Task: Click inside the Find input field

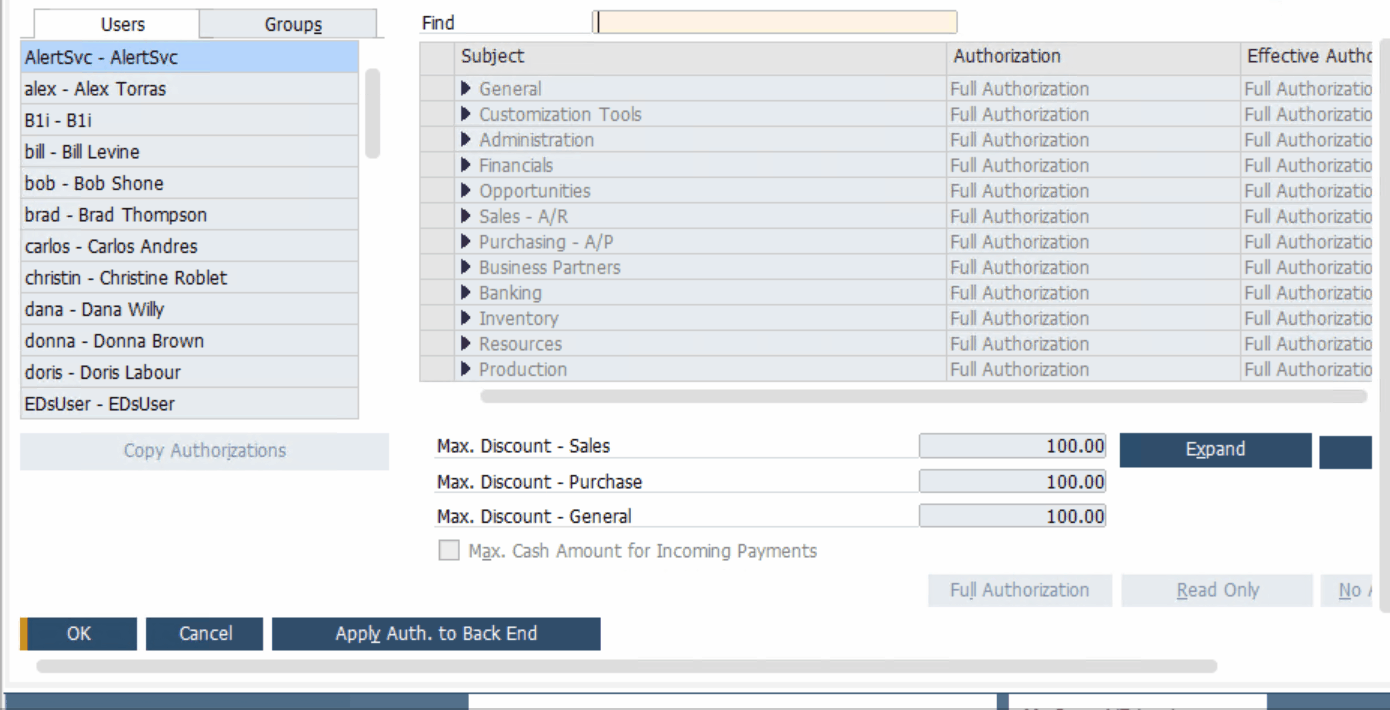Action: [x=775, y=21]
